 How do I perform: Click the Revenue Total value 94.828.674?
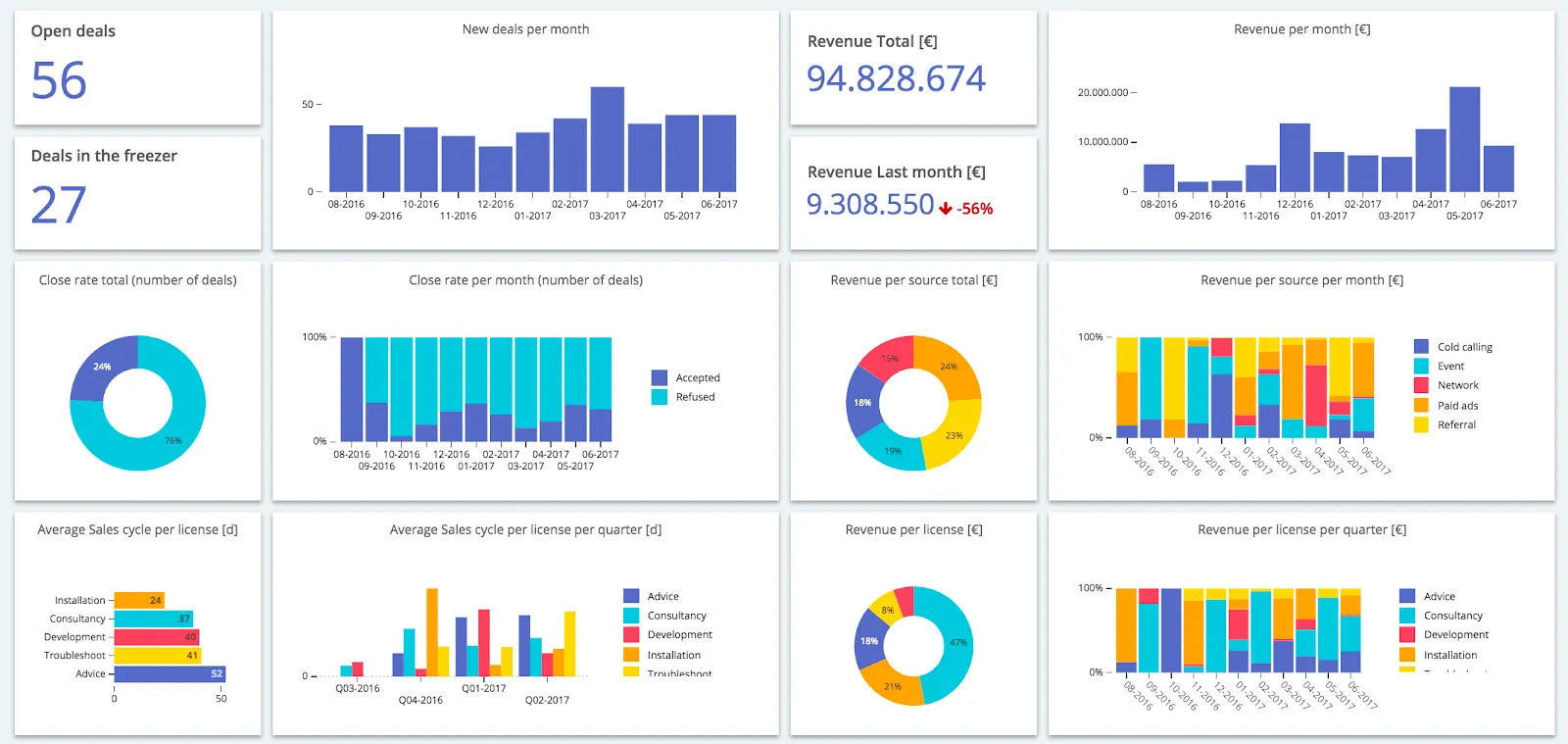[897, 78]
